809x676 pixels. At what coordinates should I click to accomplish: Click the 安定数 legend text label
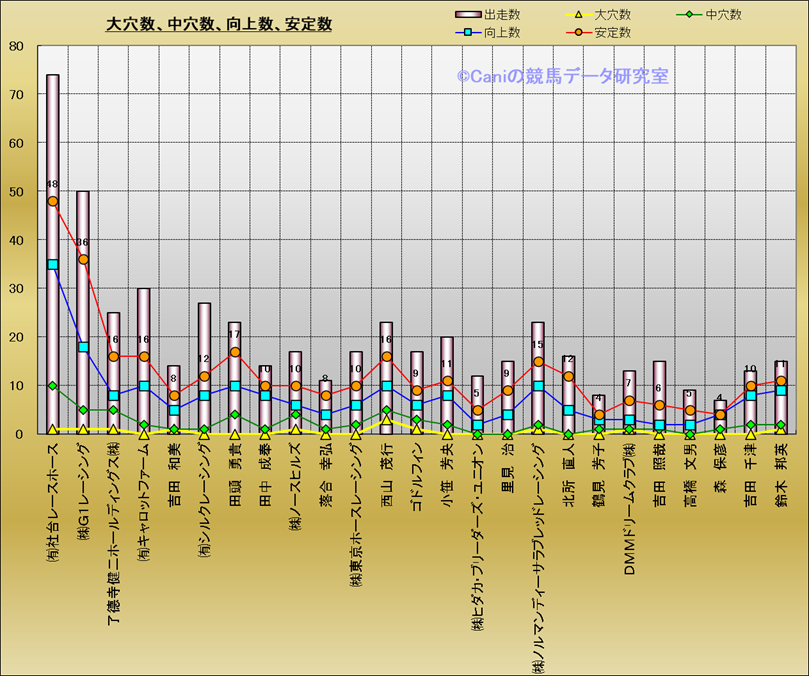(613, 33)
